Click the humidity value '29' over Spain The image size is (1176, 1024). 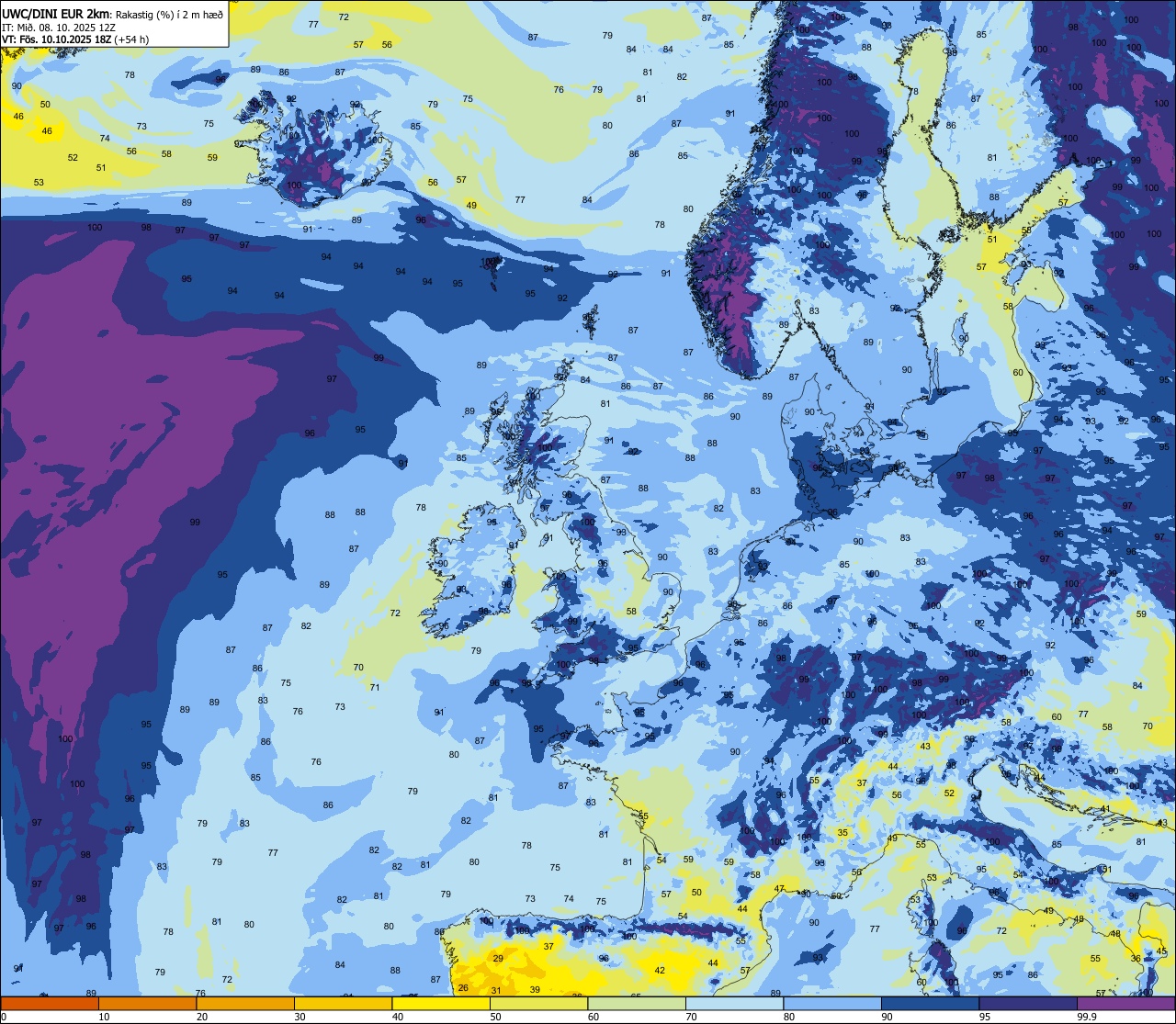(498, 958)
